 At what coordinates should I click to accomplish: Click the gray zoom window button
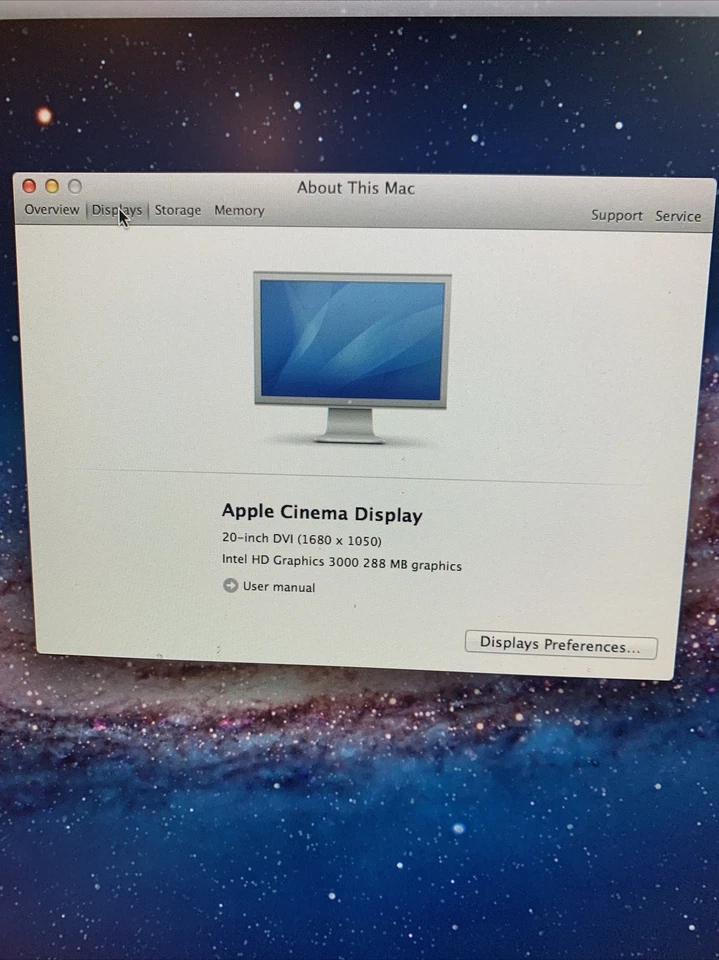75,186
